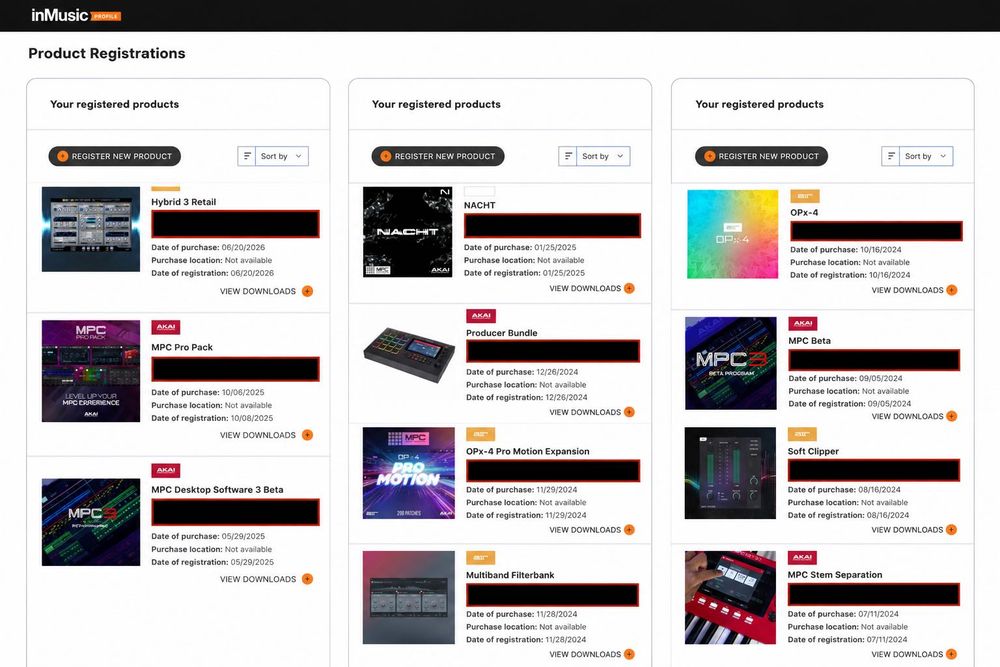Click Akai brand badge above Producer Bundle
The width and height of the screenshot is (1000, 667).
click(481, 316)
